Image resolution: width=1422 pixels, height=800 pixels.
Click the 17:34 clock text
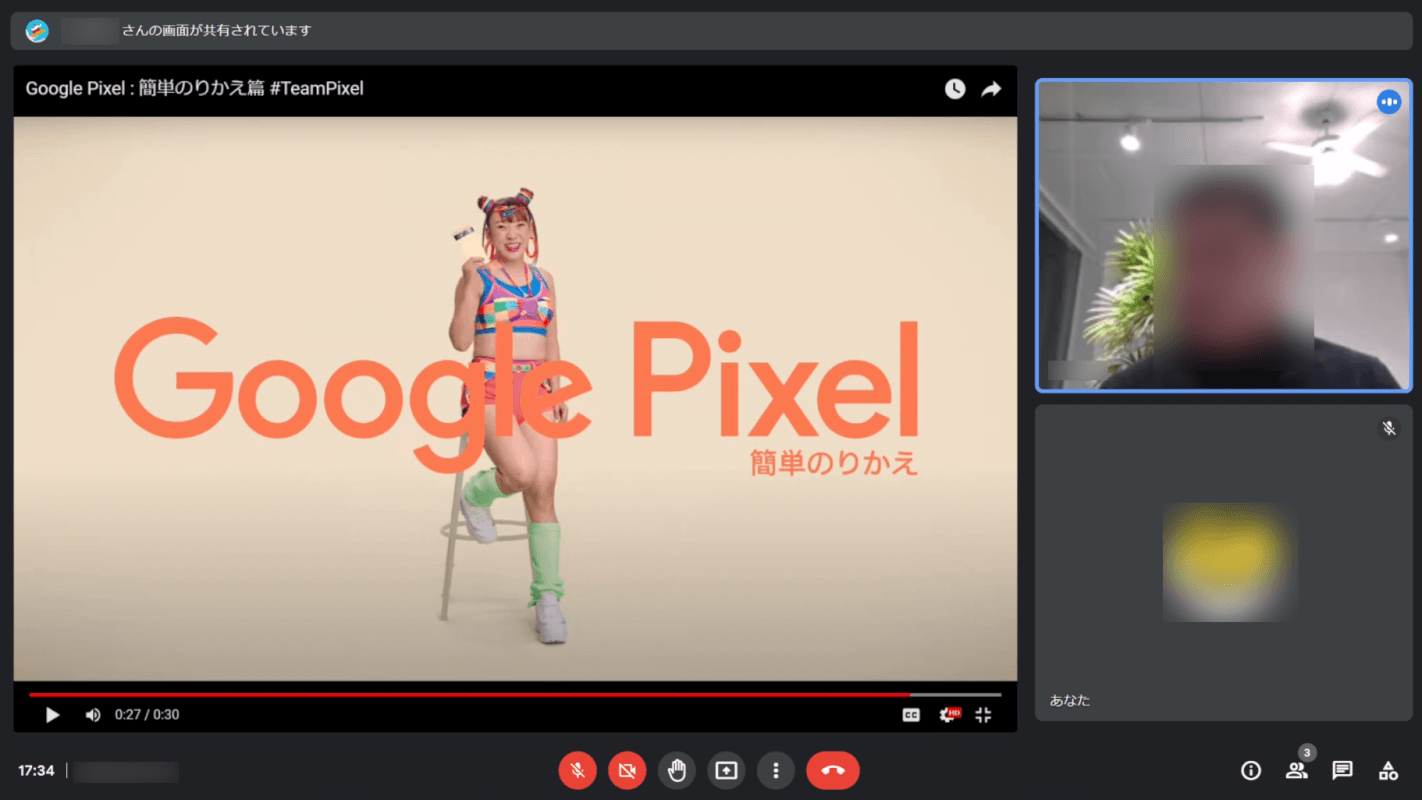[x=36, y=771]
